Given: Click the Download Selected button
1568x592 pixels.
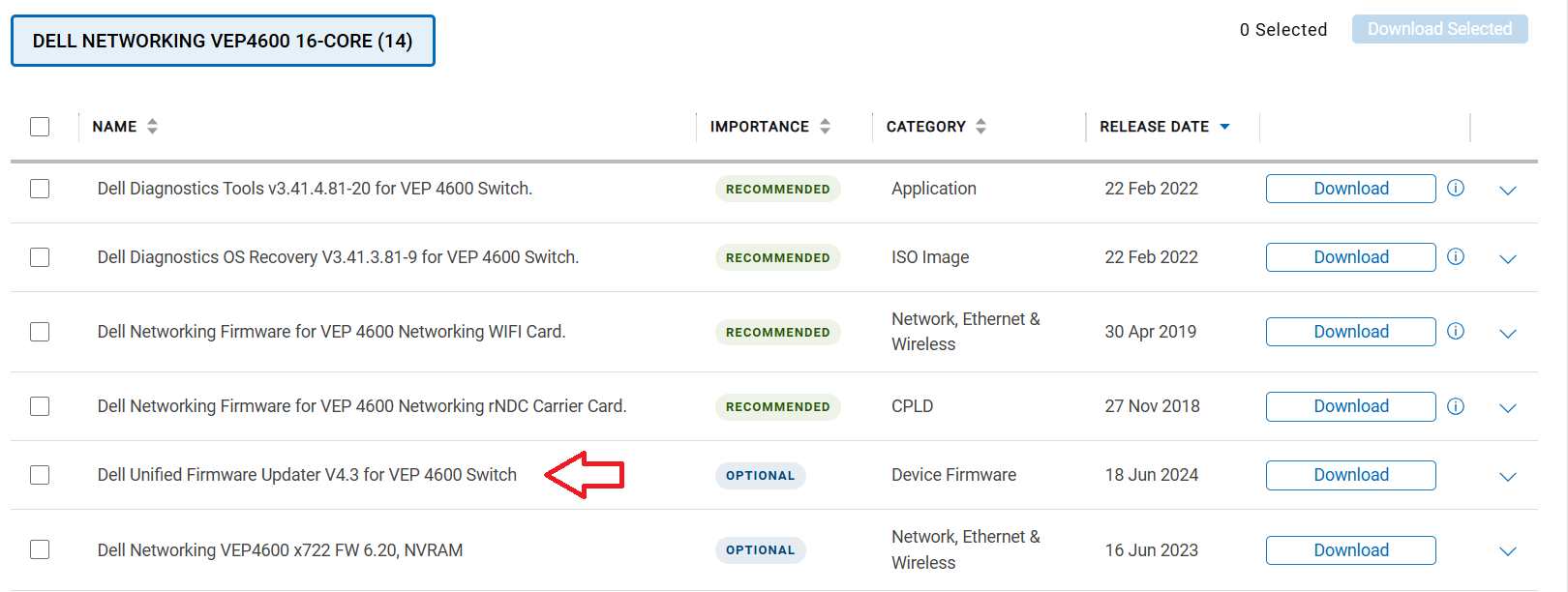Looking at the screenshot, I should pyautogui.click(x=1440, y=29).
